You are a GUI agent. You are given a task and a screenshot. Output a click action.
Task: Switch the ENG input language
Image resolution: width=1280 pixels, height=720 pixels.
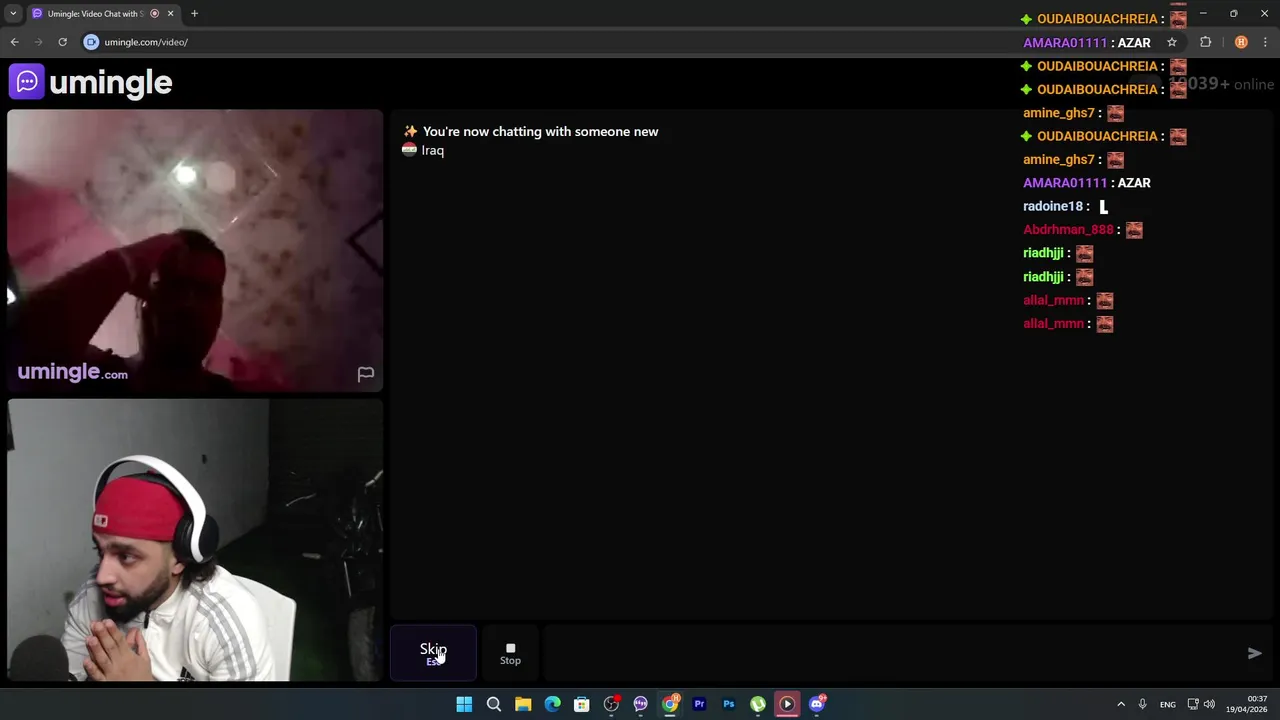[1167, 704]
